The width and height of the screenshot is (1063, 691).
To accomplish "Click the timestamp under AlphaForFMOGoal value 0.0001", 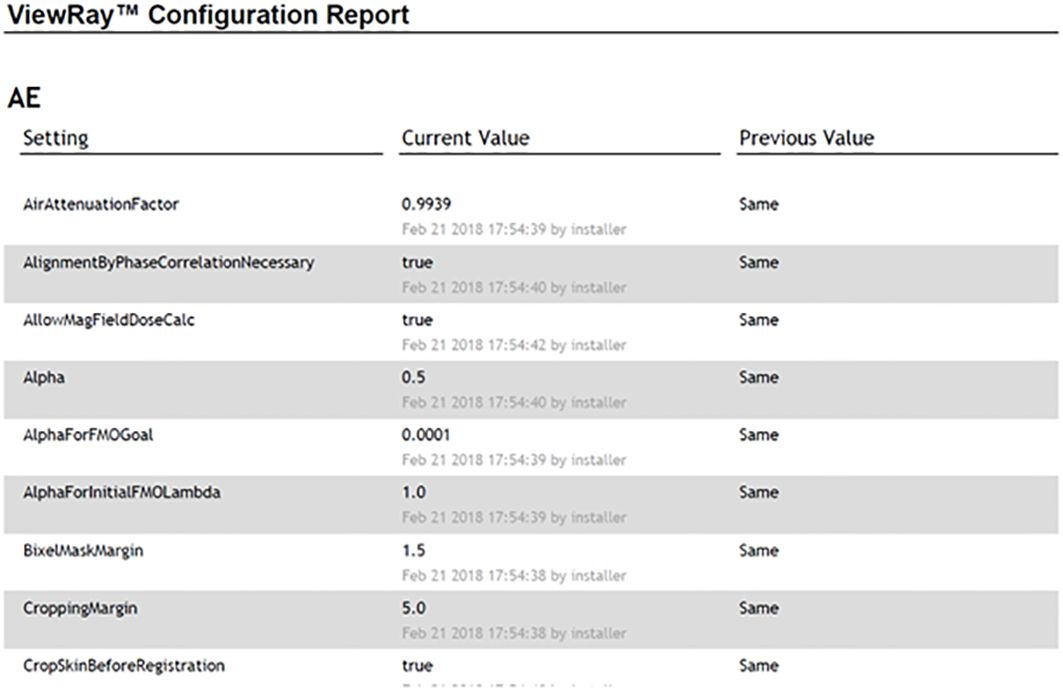I will [x=514, y=460].
